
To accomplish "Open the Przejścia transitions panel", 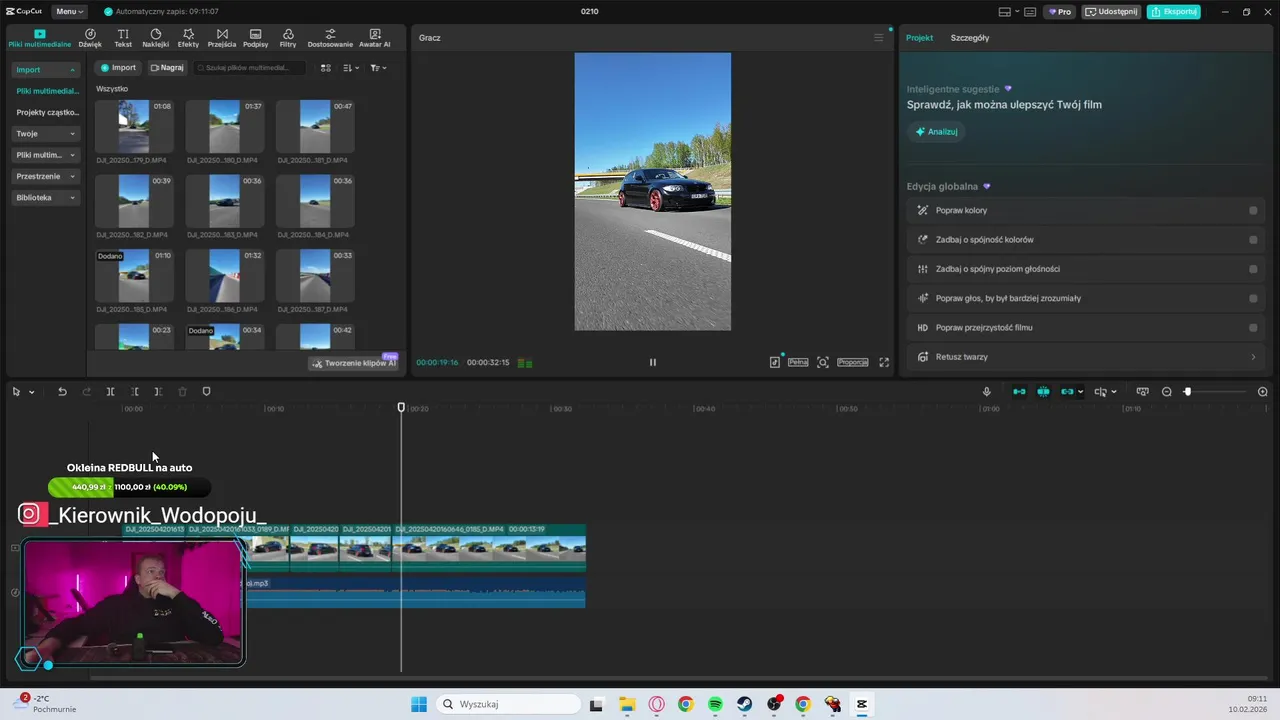I will [x=222, y=38].
